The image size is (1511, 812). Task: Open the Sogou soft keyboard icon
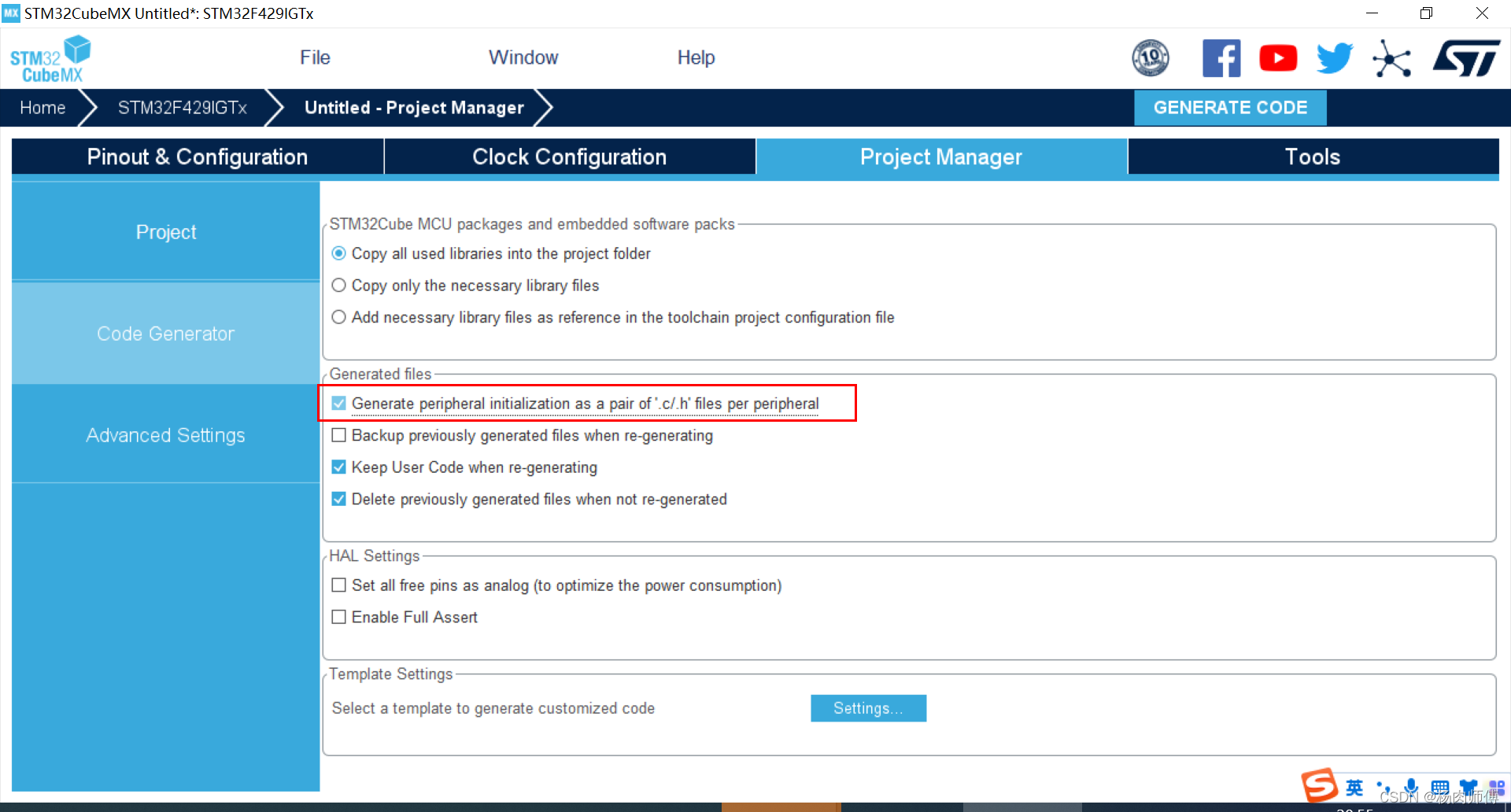point(1440,788)
